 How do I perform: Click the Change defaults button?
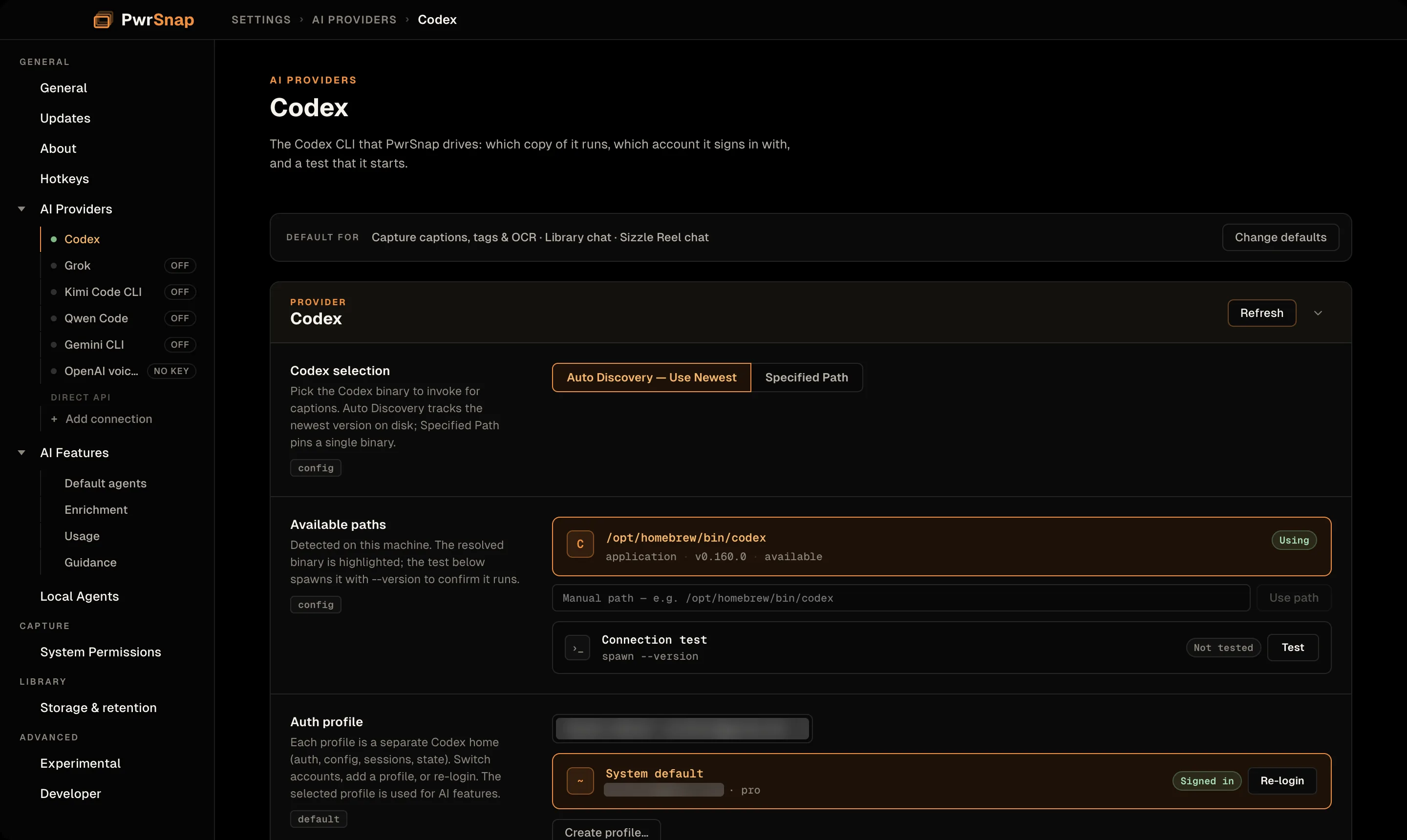click(x=1280, y=237)
